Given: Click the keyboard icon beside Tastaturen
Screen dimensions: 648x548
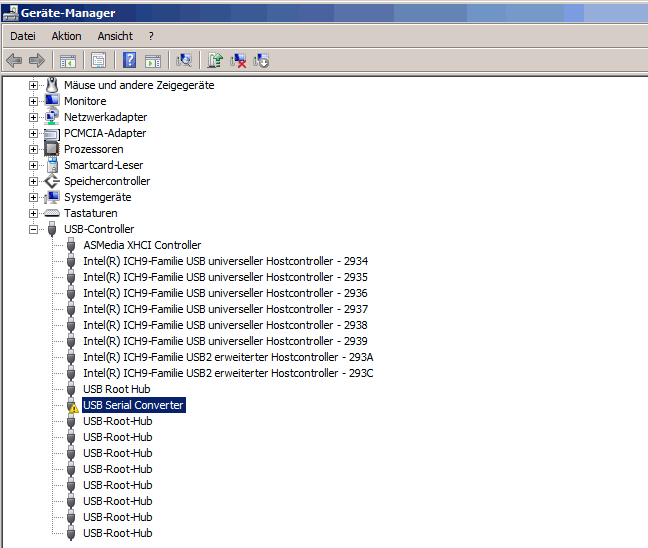Looking at the screenshot, I should 52,213.
